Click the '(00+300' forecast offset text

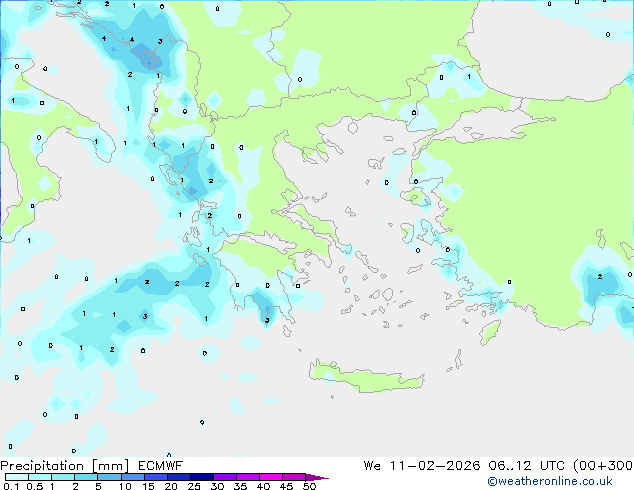(x=602, y=466)
